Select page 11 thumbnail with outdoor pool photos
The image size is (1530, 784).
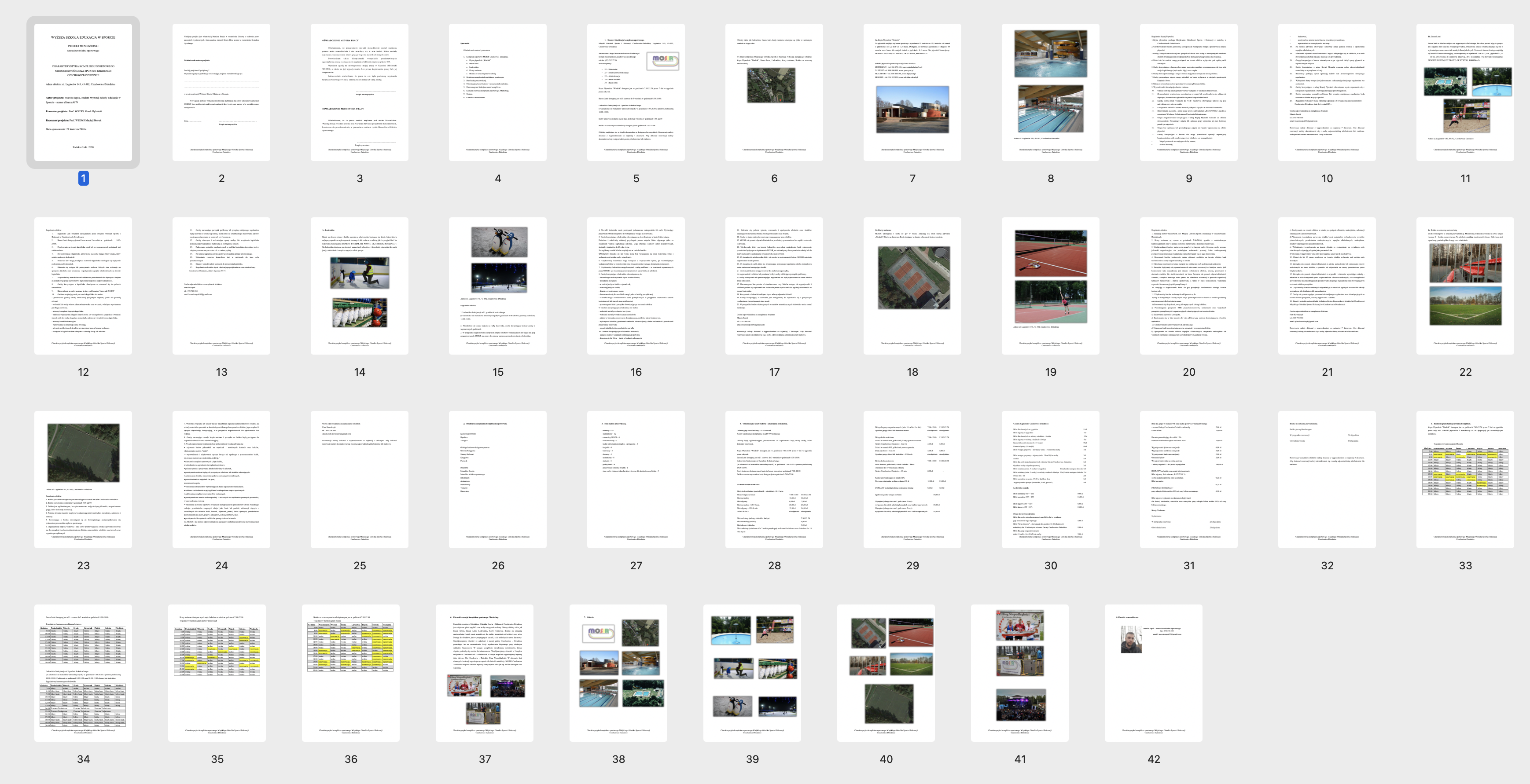tap(1465, 92)
